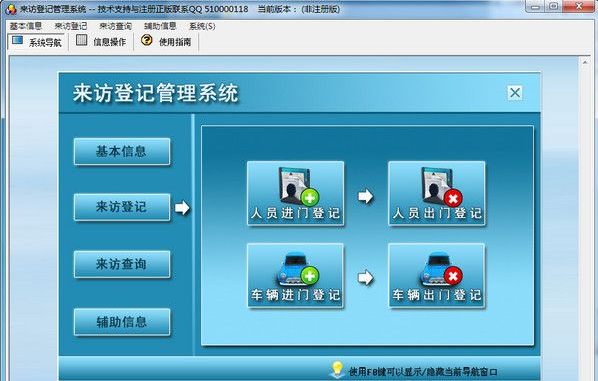Open 人员进门登记 person check-in
The height and width of the screenshot is (381, 598).
[296, 193]
